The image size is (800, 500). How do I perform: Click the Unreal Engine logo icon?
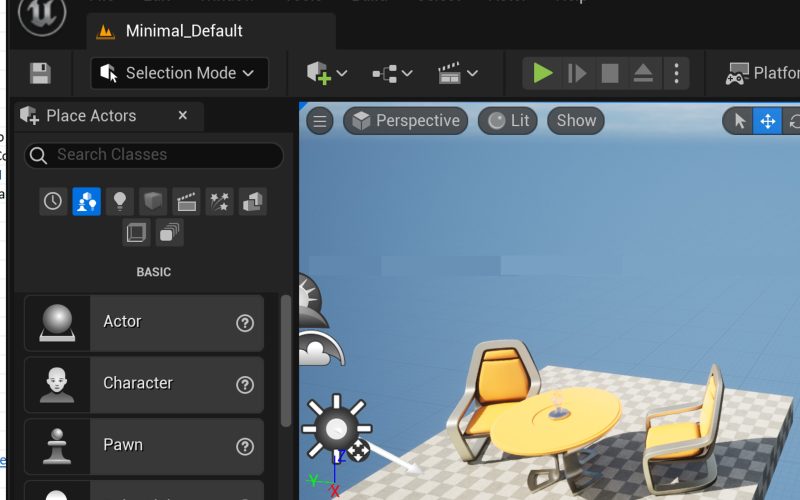coord(42,15)
